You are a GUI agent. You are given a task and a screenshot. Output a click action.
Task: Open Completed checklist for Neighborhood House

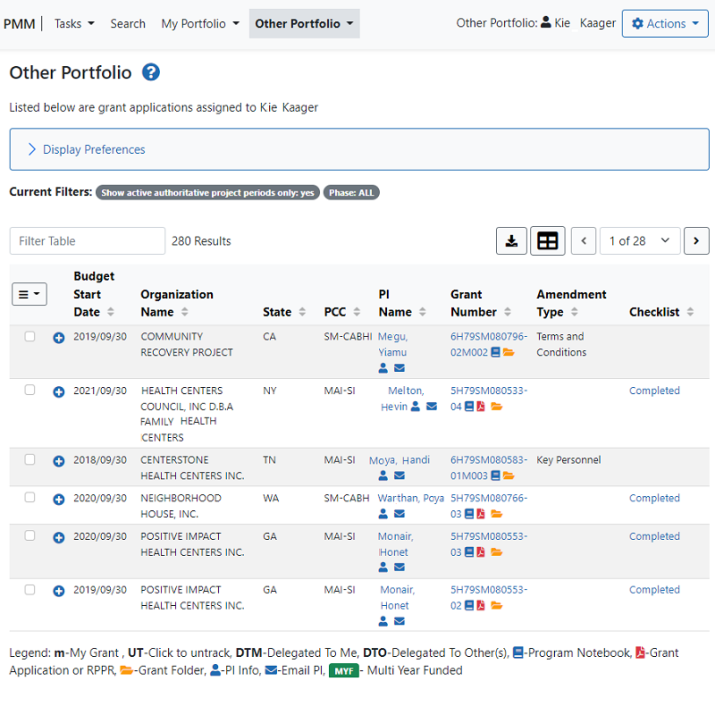[654, 498]
